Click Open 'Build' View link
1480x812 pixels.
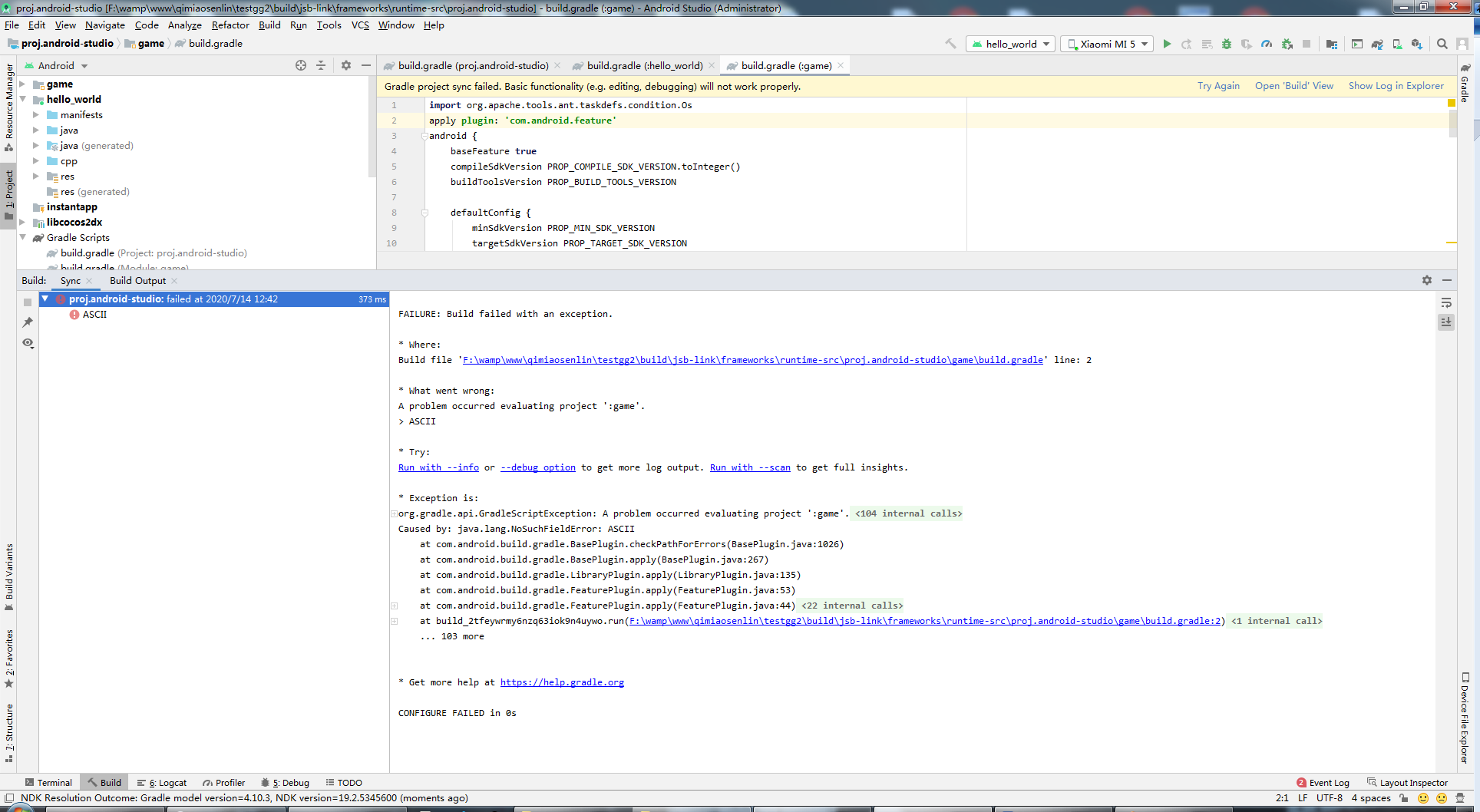1294,86
